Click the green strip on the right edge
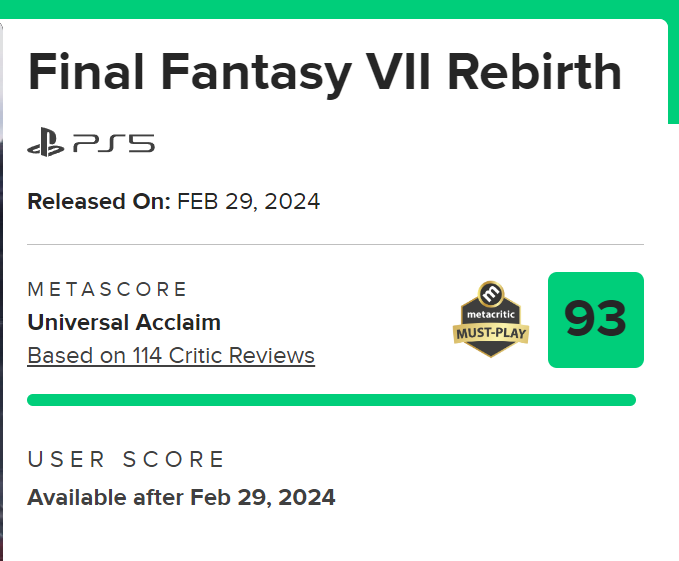 (673, 70)
